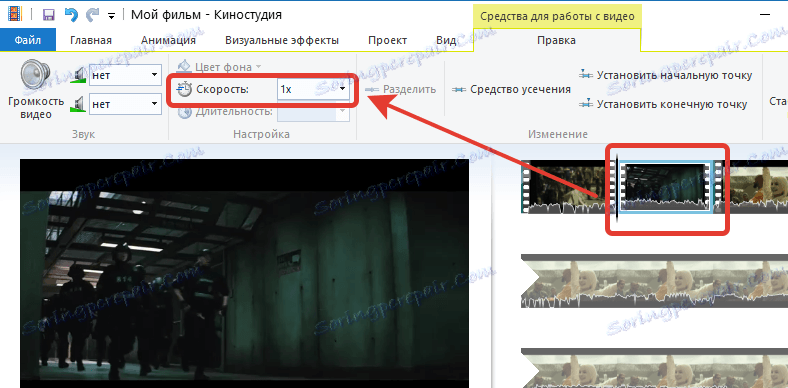Open the Цвет фона dropdown arrow

pos(258,66)
